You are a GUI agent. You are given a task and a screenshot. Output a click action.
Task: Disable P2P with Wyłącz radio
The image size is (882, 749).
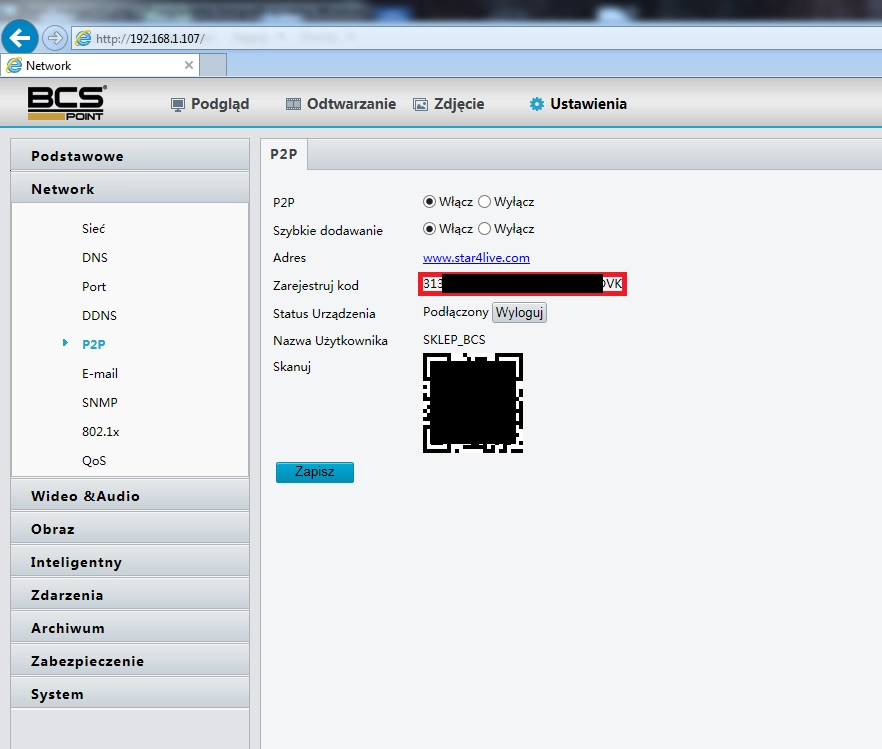pyautogui.click(x=484, y=201)
